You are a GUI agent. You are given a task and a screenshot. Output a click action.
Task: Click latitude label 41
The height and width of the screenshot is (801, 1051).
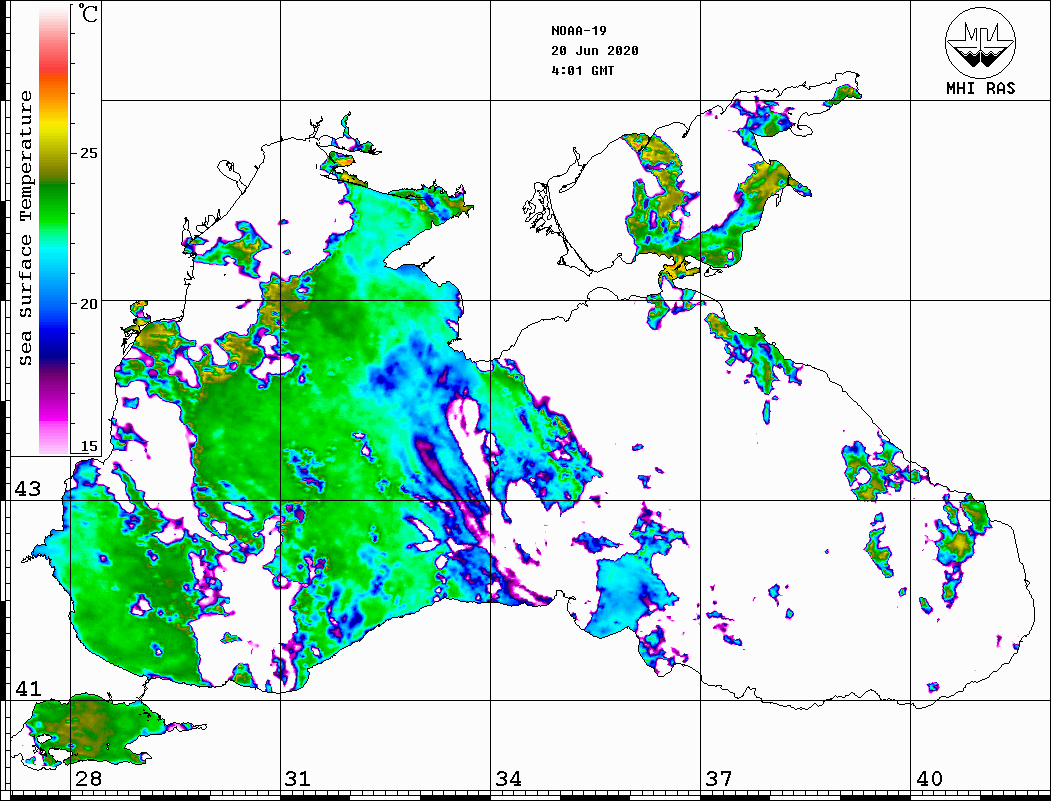coord(28,688)
